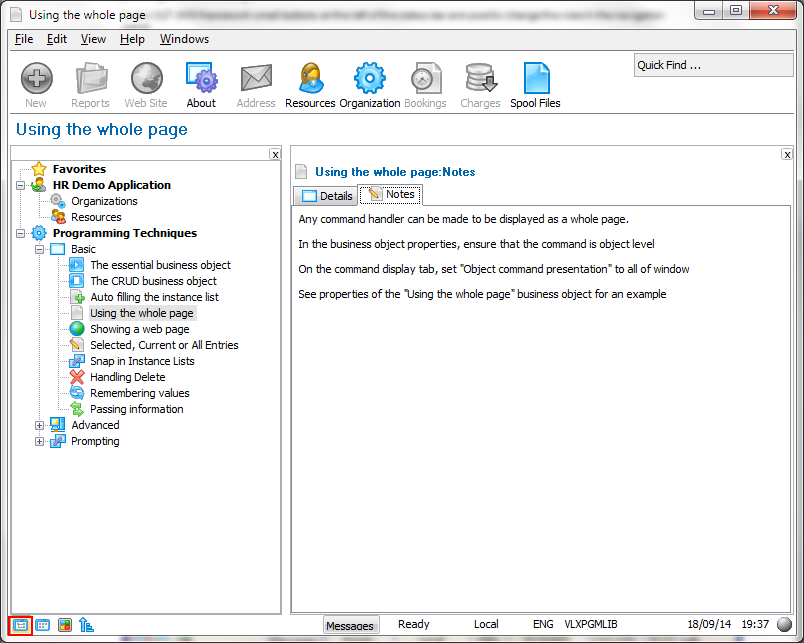Click the Ready status text

pos(414,624)
